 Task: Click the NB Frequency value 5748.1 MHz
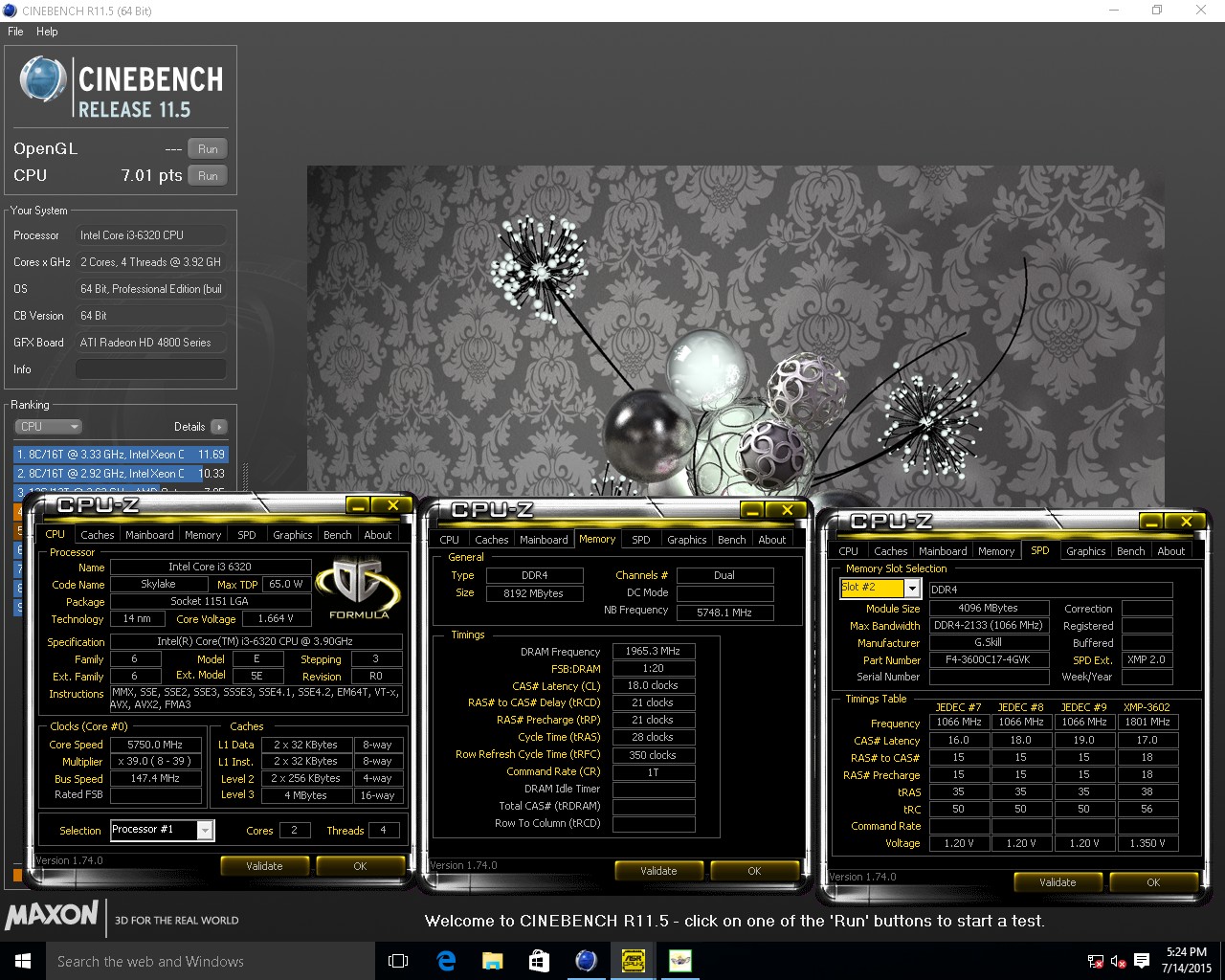click(724, 612)
